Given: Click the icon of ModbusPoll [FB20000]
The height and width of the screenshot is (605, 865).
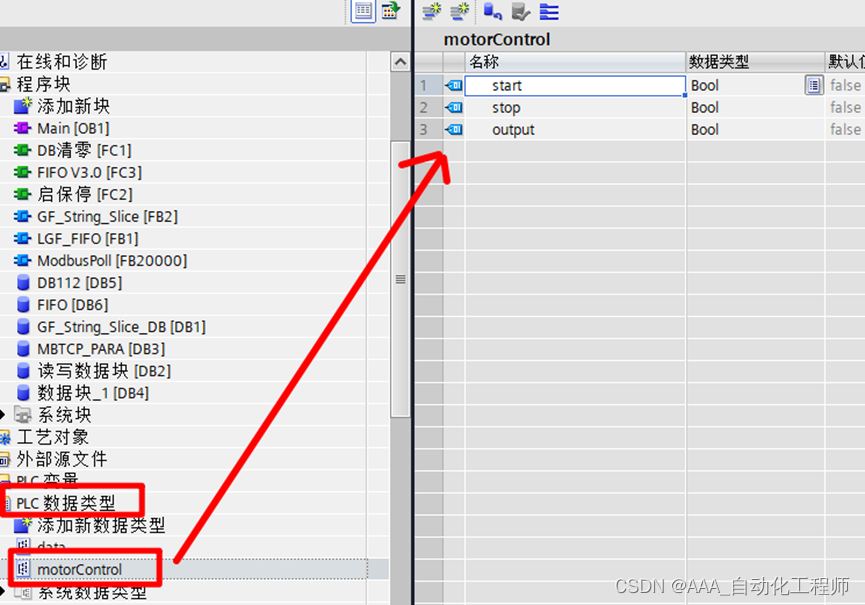Looking at the screenshot, I should [x=22, y=260].
